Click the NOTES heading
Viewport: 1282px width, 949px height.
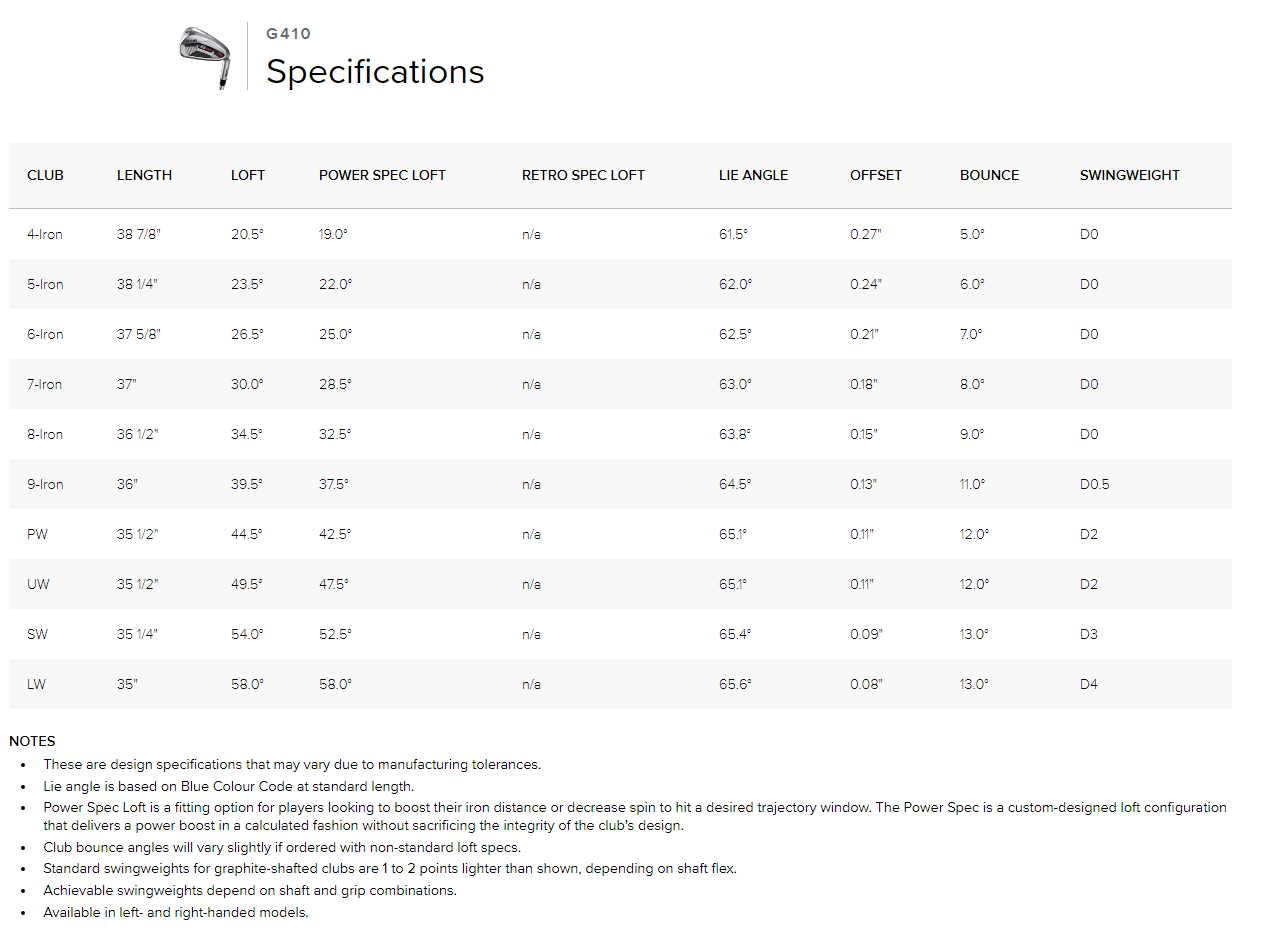click(x=32, y=741)
